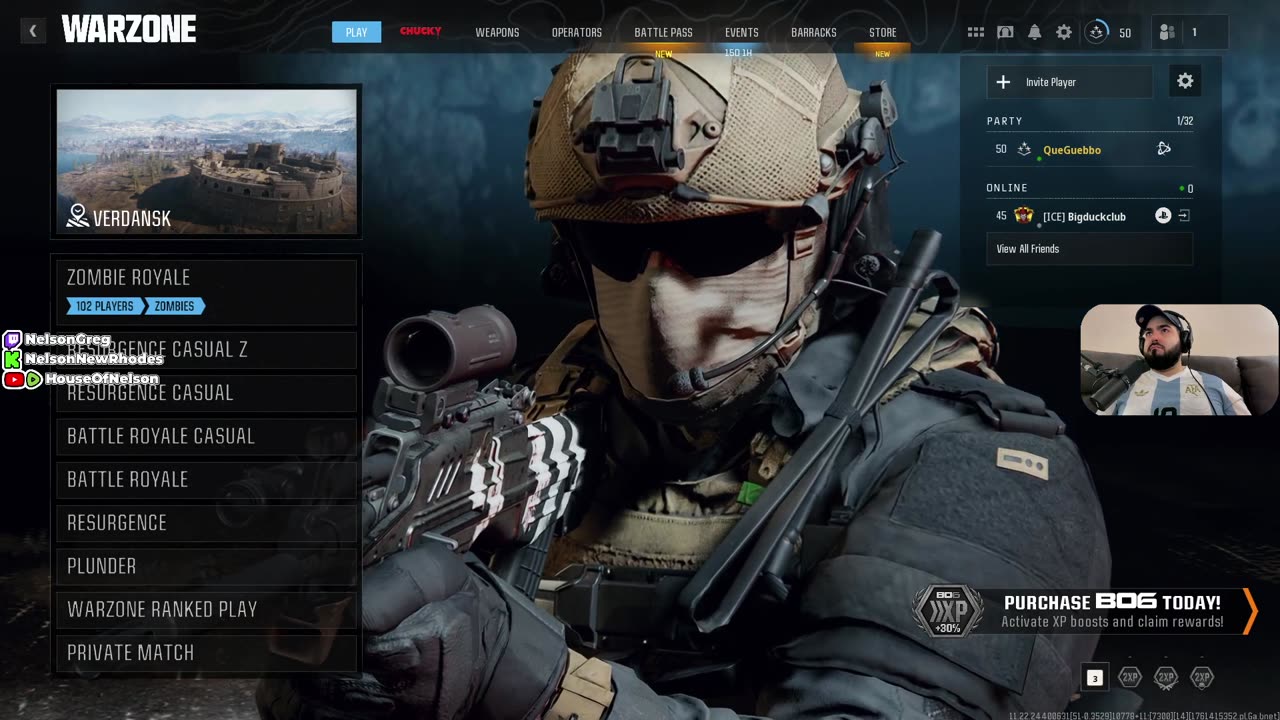The width and height of the screenshot is (1280, 720).
Task: Open the grid menu icon
Action: pyautogui.click(x=976, y=32)
